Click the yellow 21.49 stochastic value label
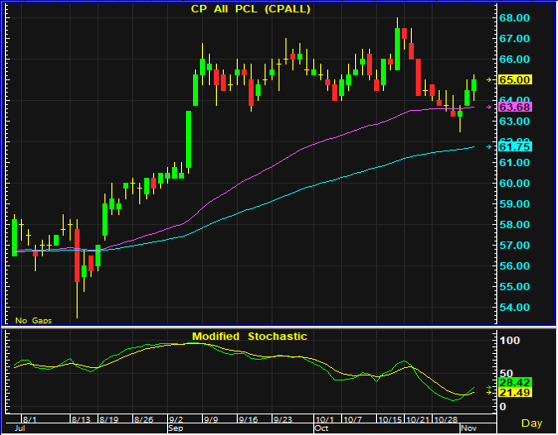This screenshot has width=558, height=435. click(515, 392)
